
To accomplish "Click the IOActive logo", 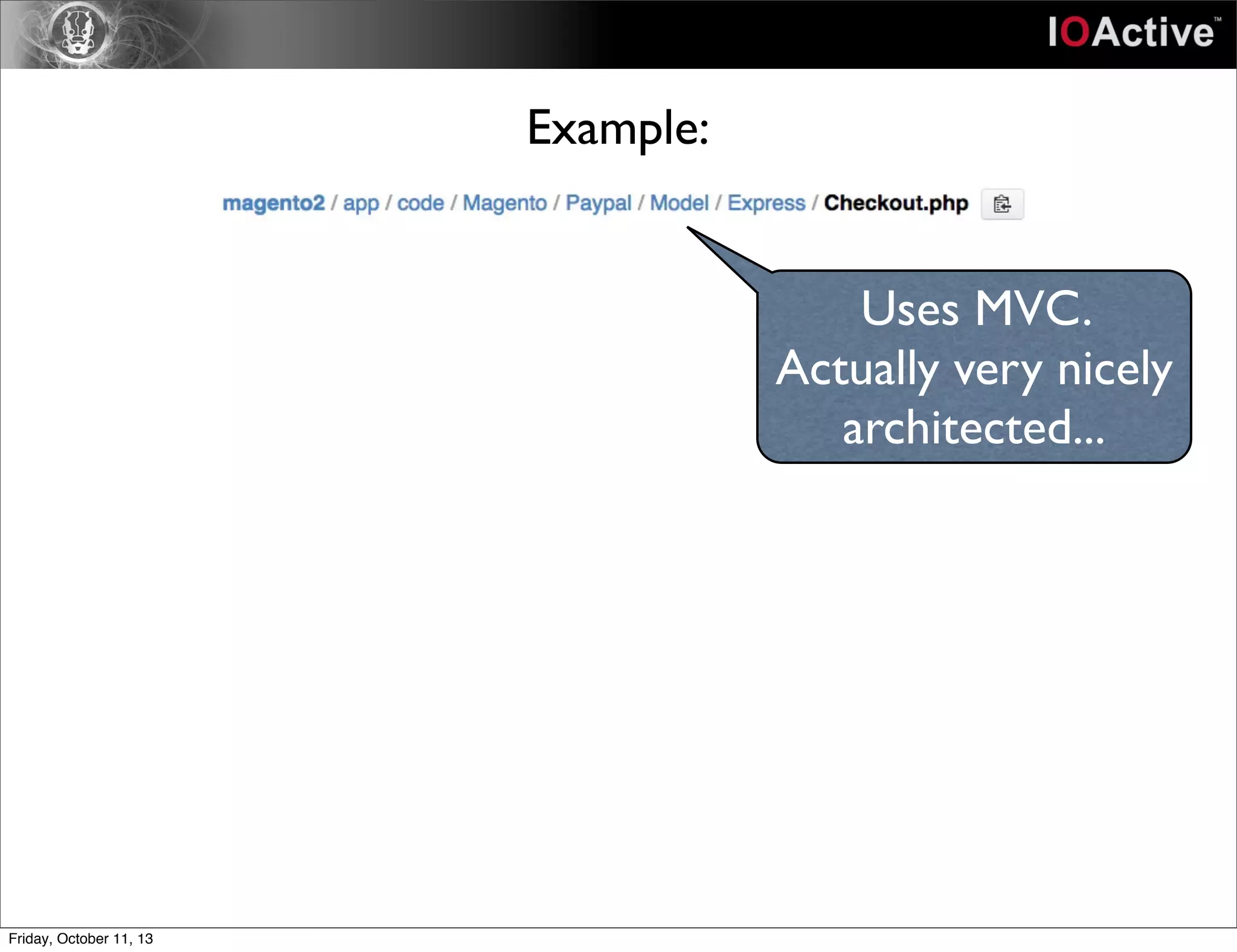I will [x=1134, y=32].
